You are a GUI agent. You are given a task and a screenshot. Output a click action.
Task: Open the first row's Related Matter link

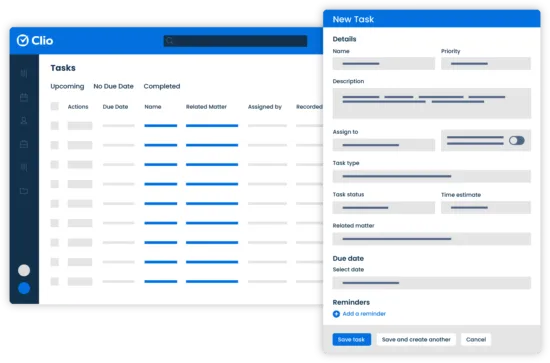click(212, 126)
